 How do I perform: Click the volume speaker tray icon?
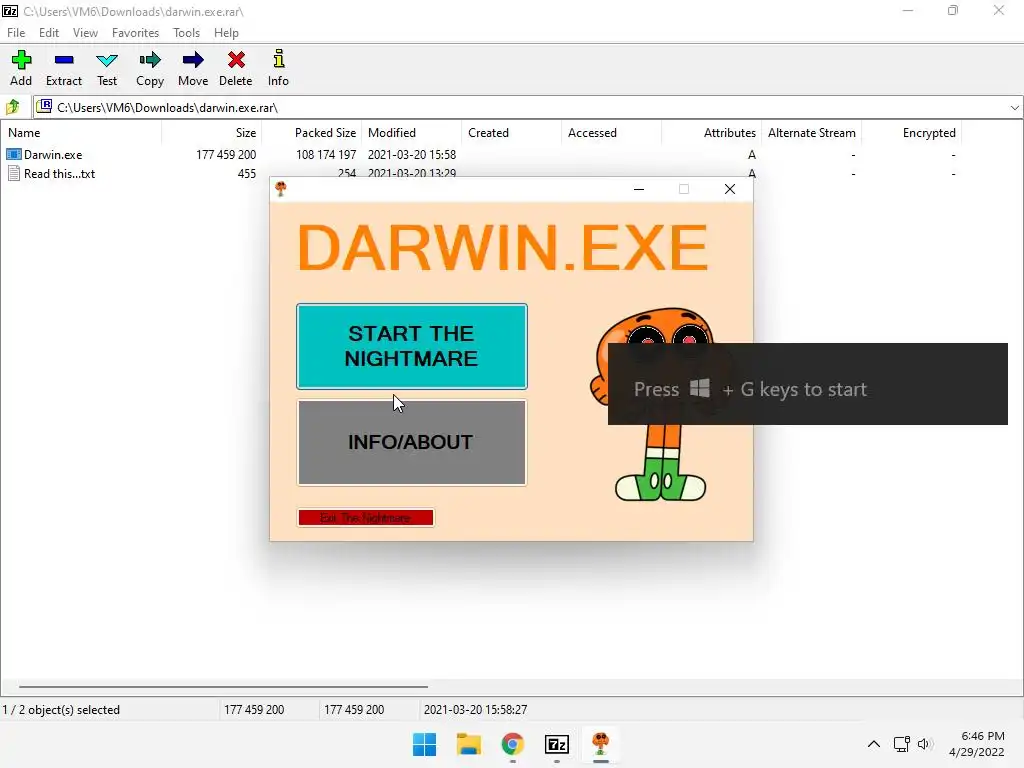(x=925, y=744)
